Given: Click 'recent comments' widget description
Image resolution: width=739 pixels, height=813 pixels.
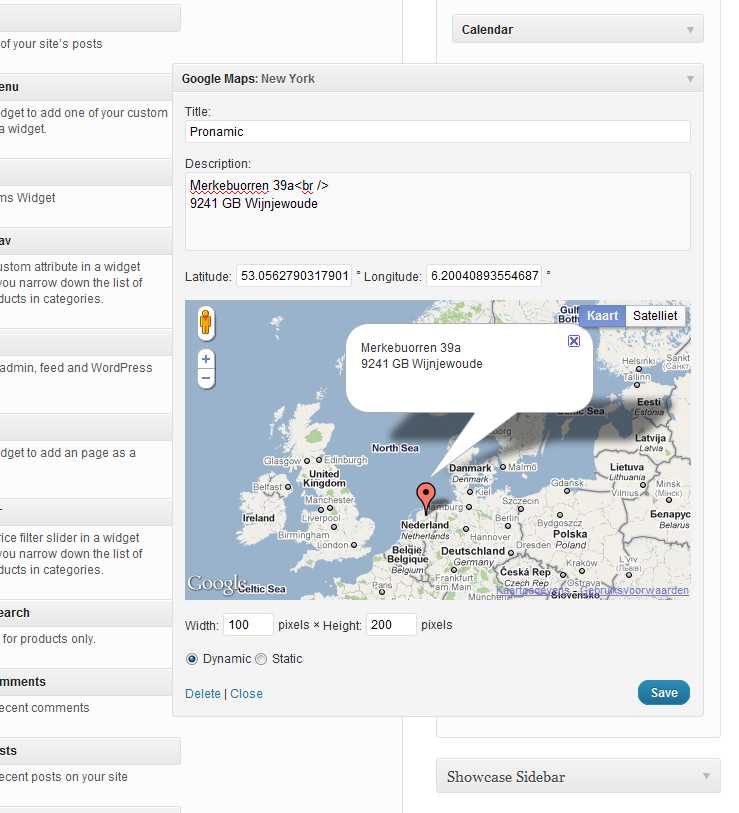Looking at the screenshot, I should pyautogui.click(x=45, y=708).
